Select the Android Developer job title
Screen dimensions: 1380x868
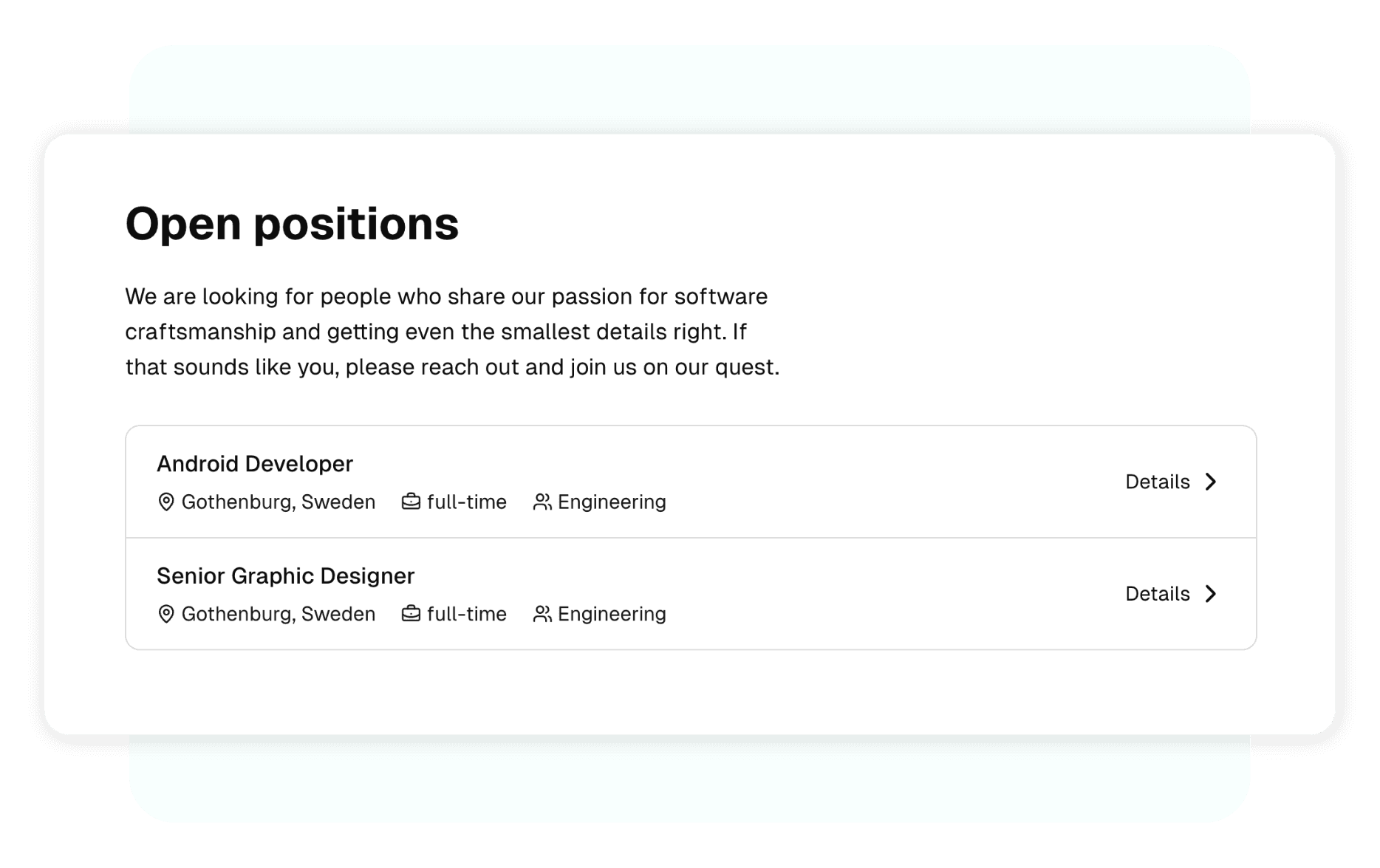255,464
